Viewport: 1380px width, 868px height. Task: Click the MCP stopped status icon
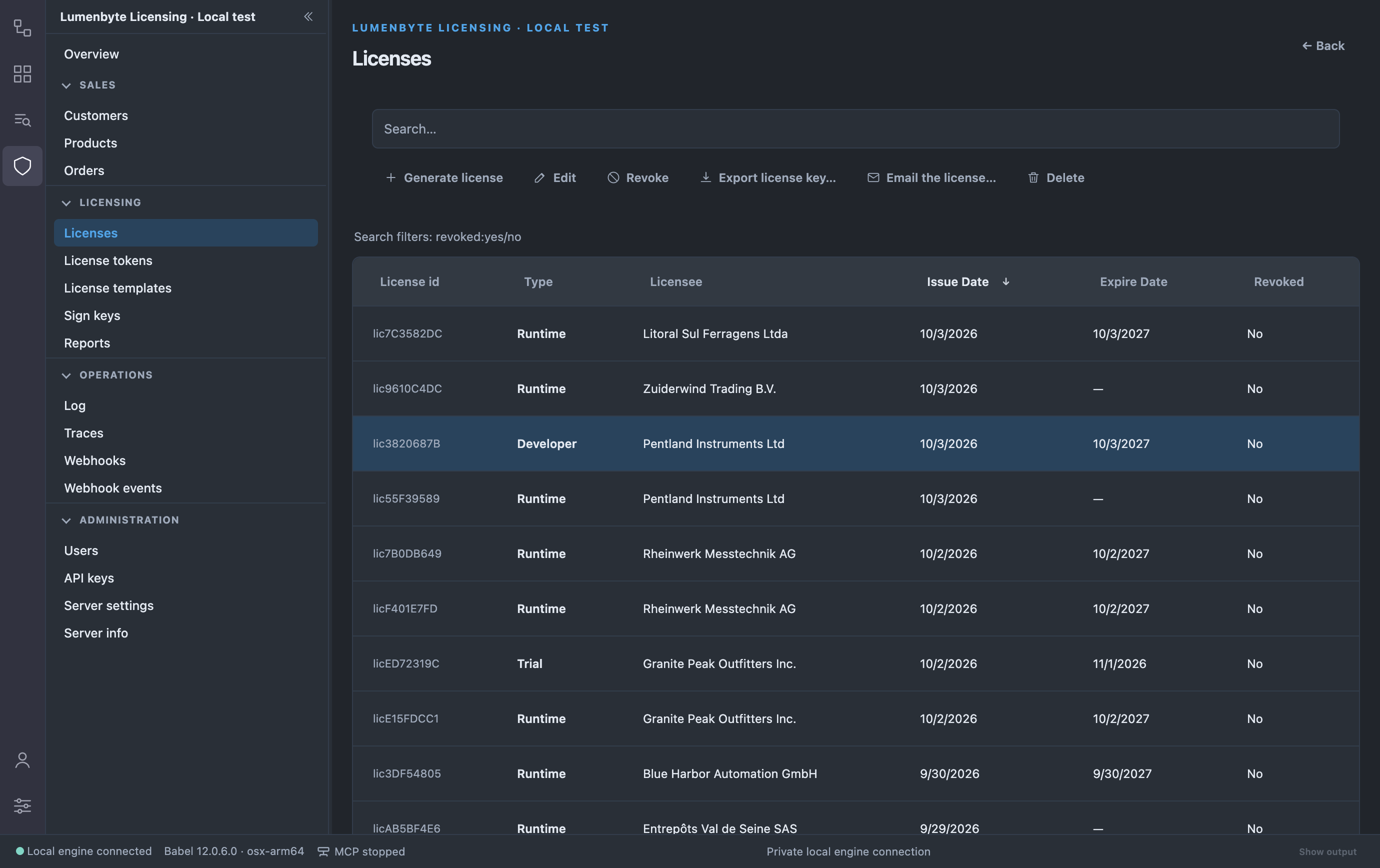click(x=323, y=851)
